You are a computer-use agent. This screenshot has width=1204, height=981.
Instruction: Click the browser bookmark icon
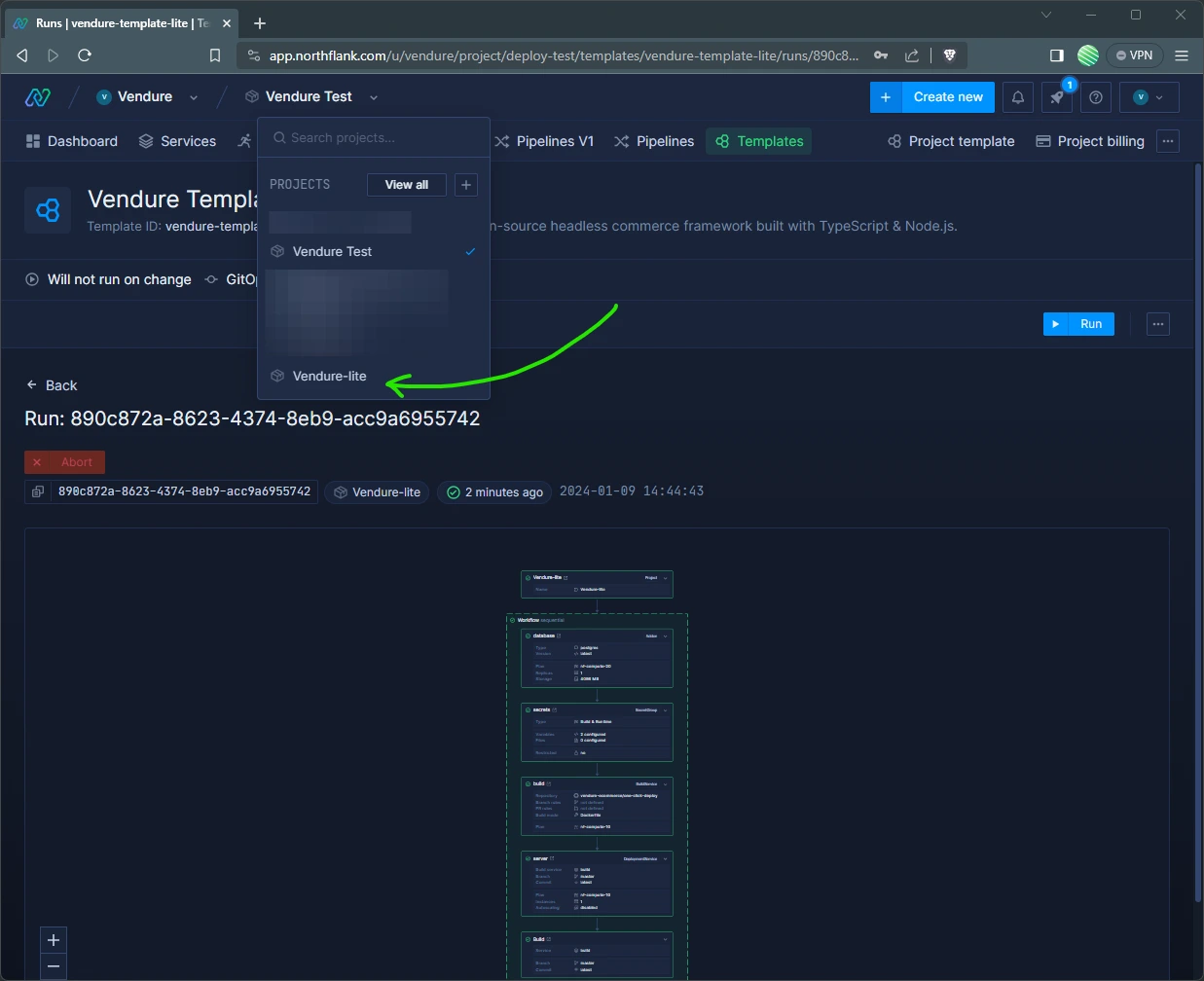[215, 55]
